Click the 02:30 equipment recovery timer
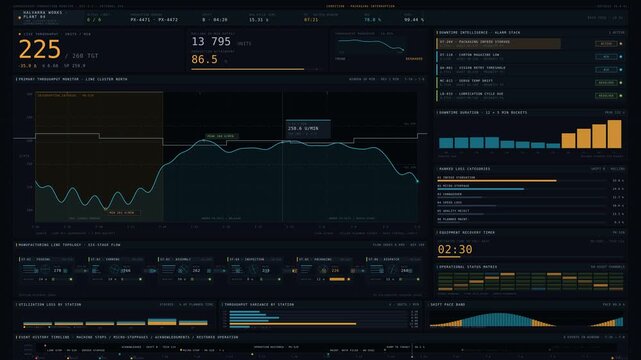This screenshot has height=360, width=641. point(455,249)
